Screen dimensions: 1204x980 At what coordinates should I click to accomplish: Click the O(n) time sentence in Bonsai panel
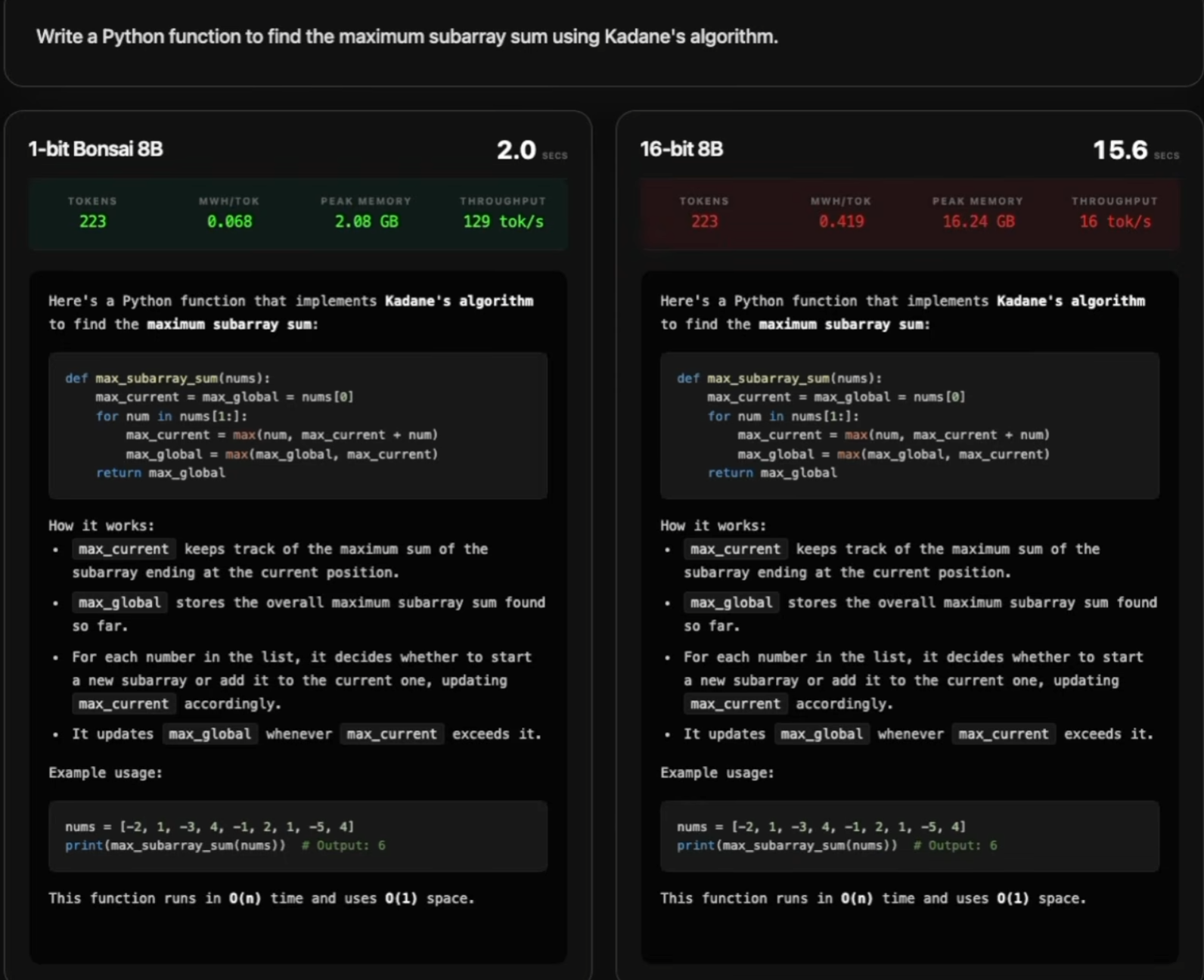(261, 898)
